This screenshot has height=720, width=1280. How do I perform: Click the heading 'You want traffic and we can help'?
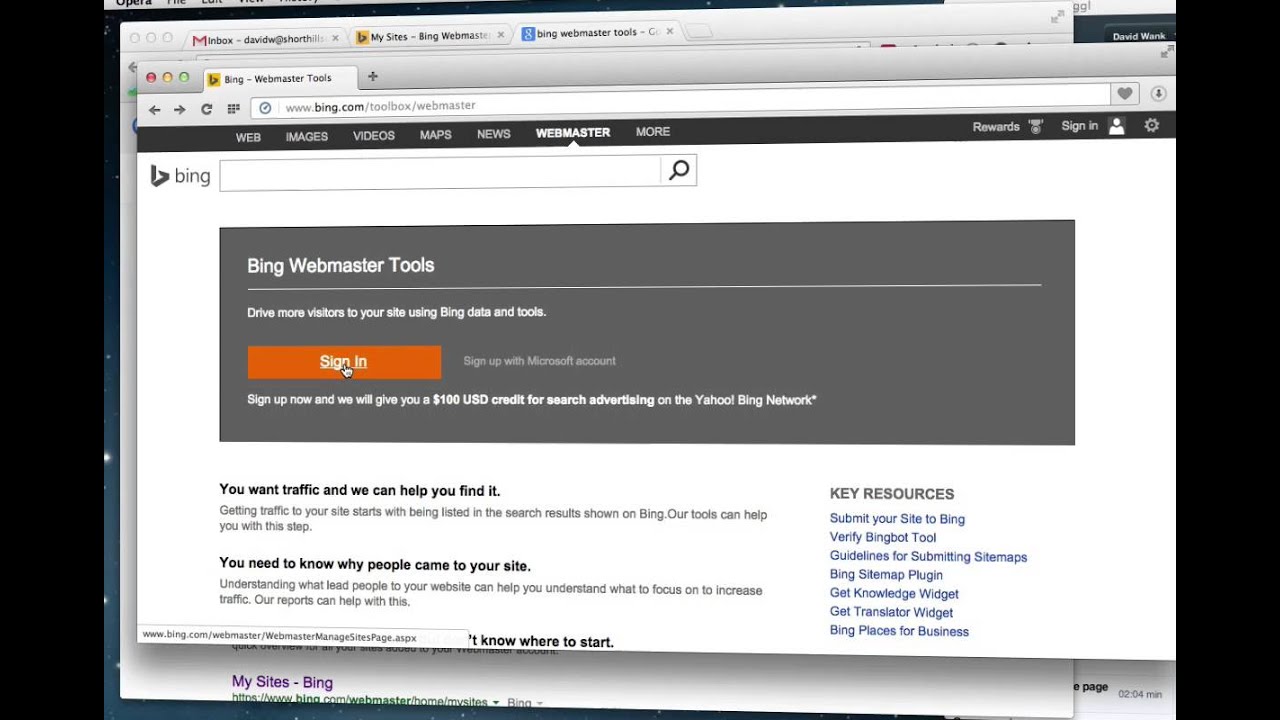[x=360, y=491]
